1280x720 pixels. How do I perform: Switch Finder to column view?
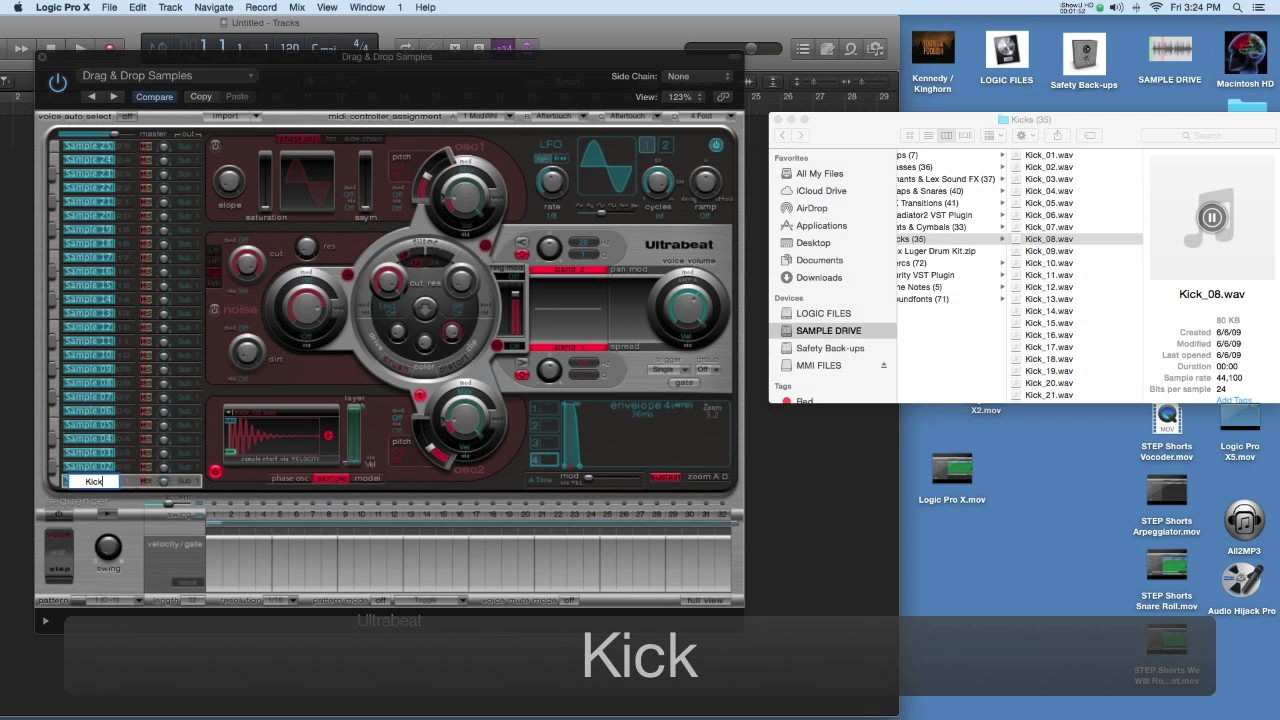[x=946, y=135]
